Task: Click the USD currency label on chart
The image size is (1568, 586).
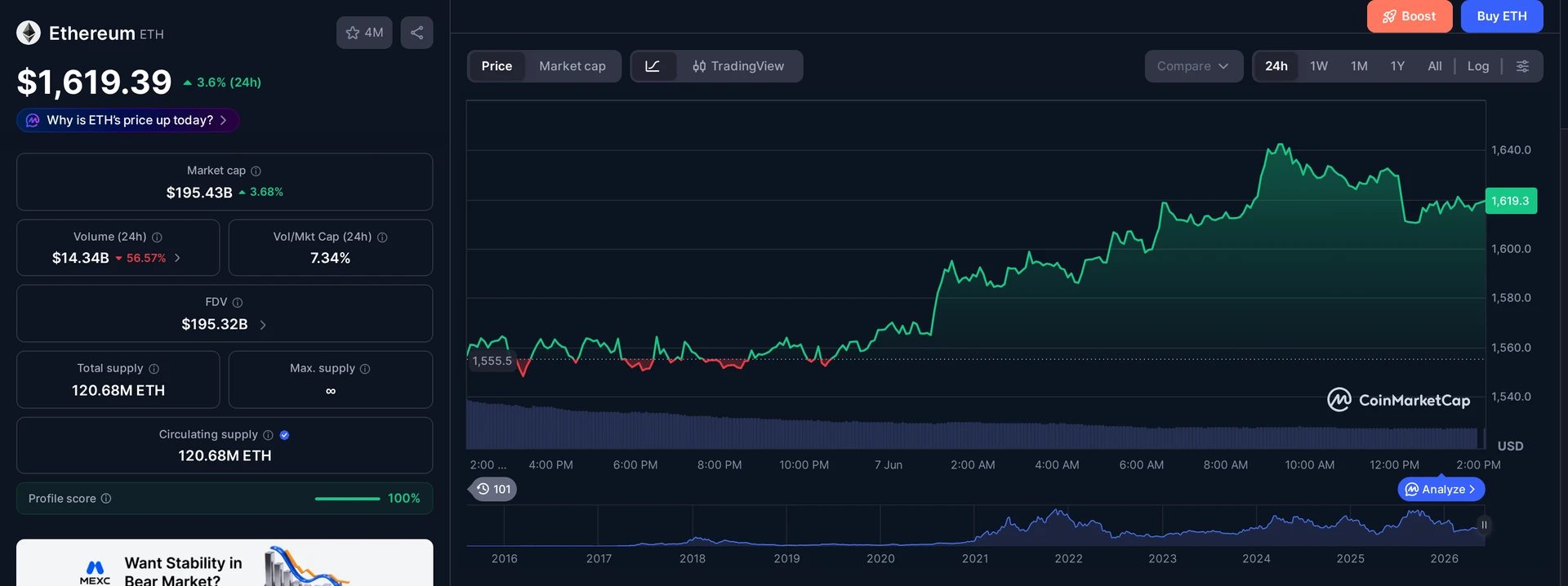Action: [x=1510, y=446]
